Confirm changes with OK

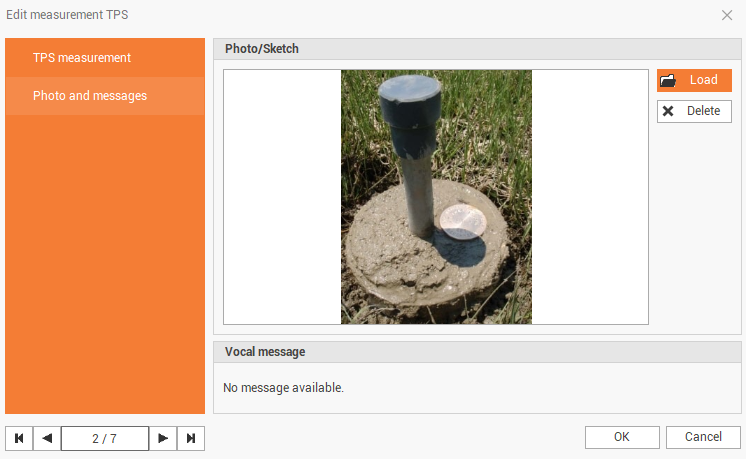(x=622, y=437)
